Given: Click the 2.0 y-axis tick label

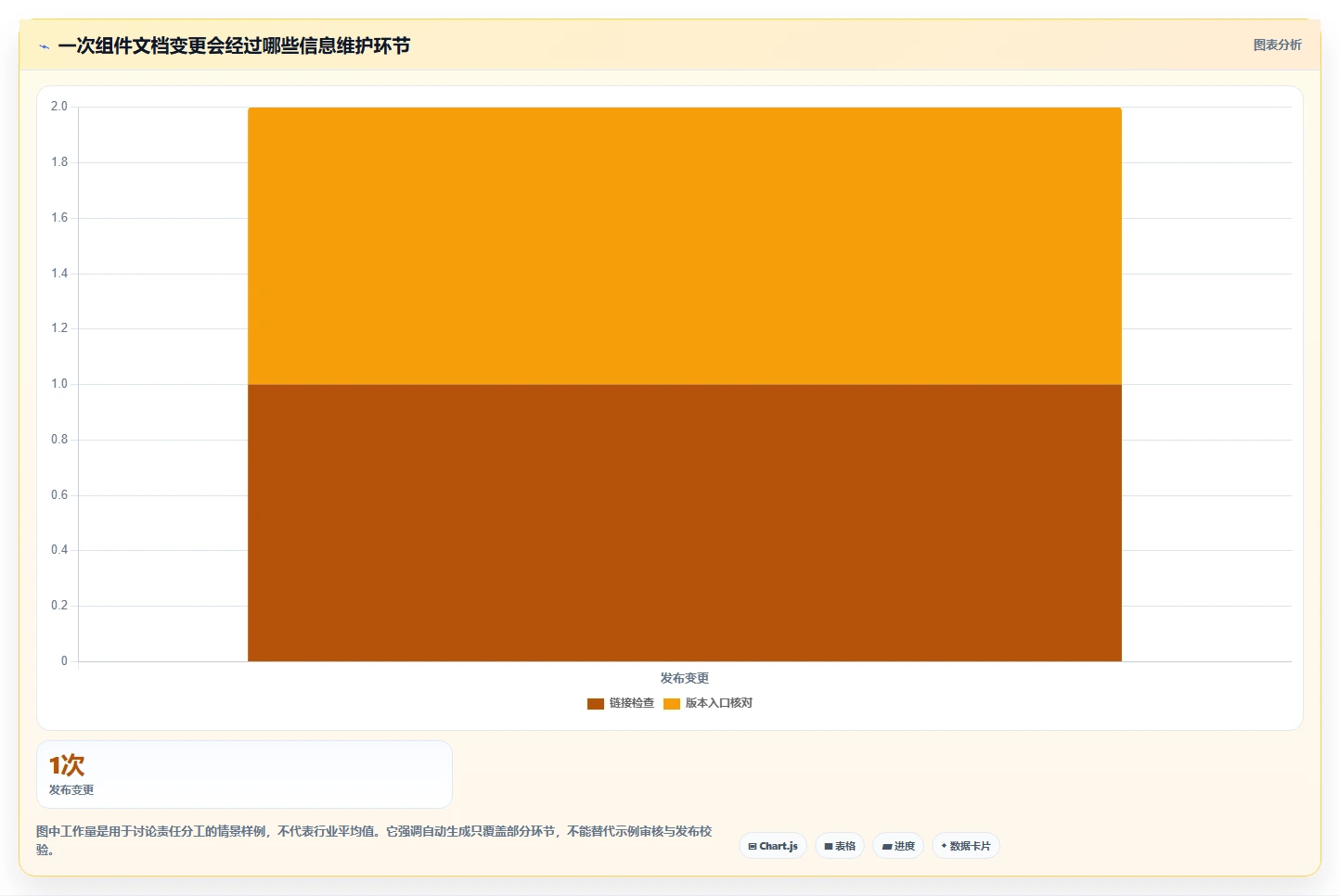Looking at the screenshot, I should coord(59,107).
